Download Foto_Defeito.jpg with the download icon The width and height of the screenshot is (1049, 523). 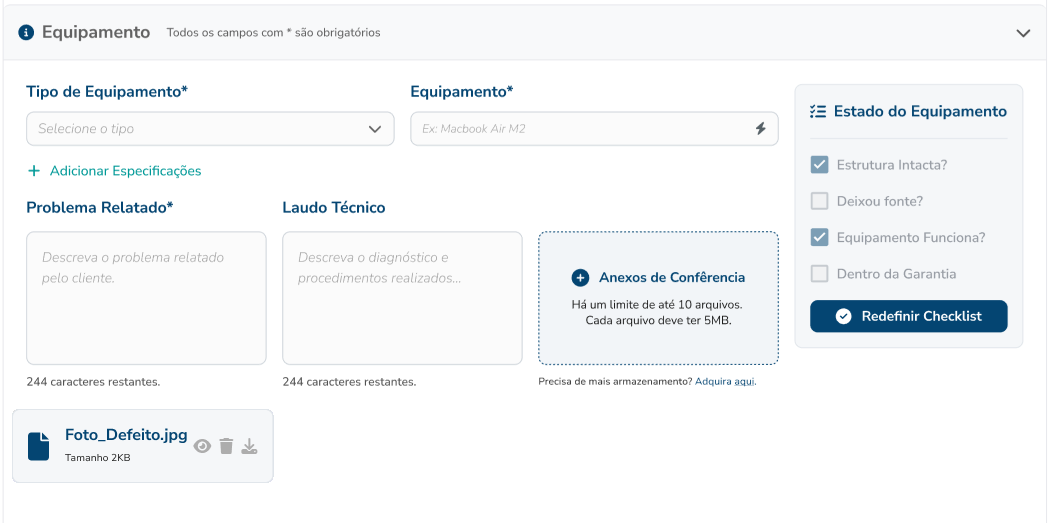[250, 446]
